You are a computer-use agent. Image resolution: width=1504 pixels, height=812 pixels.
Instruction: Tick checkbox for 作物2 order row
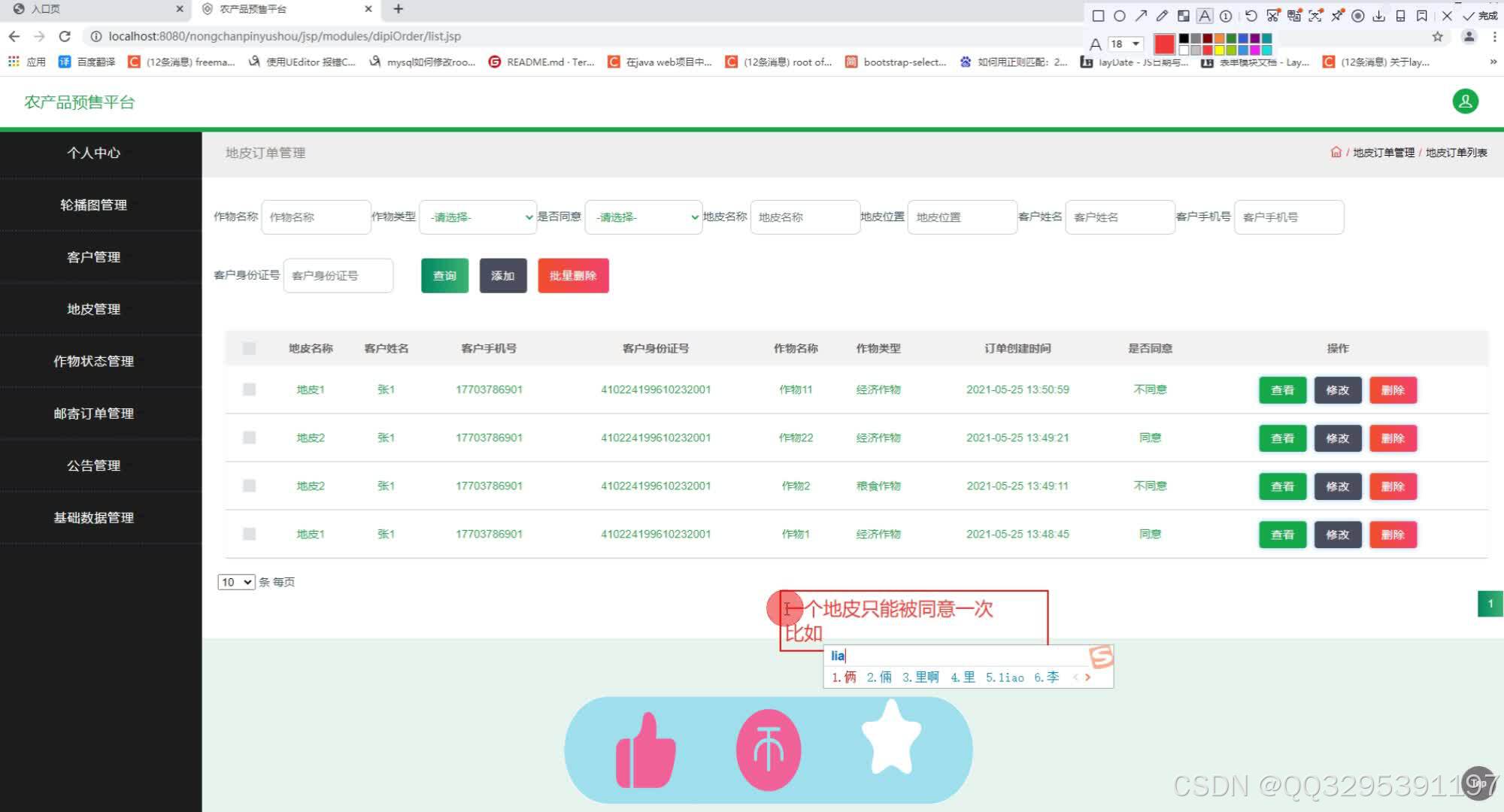pos(249,486)
